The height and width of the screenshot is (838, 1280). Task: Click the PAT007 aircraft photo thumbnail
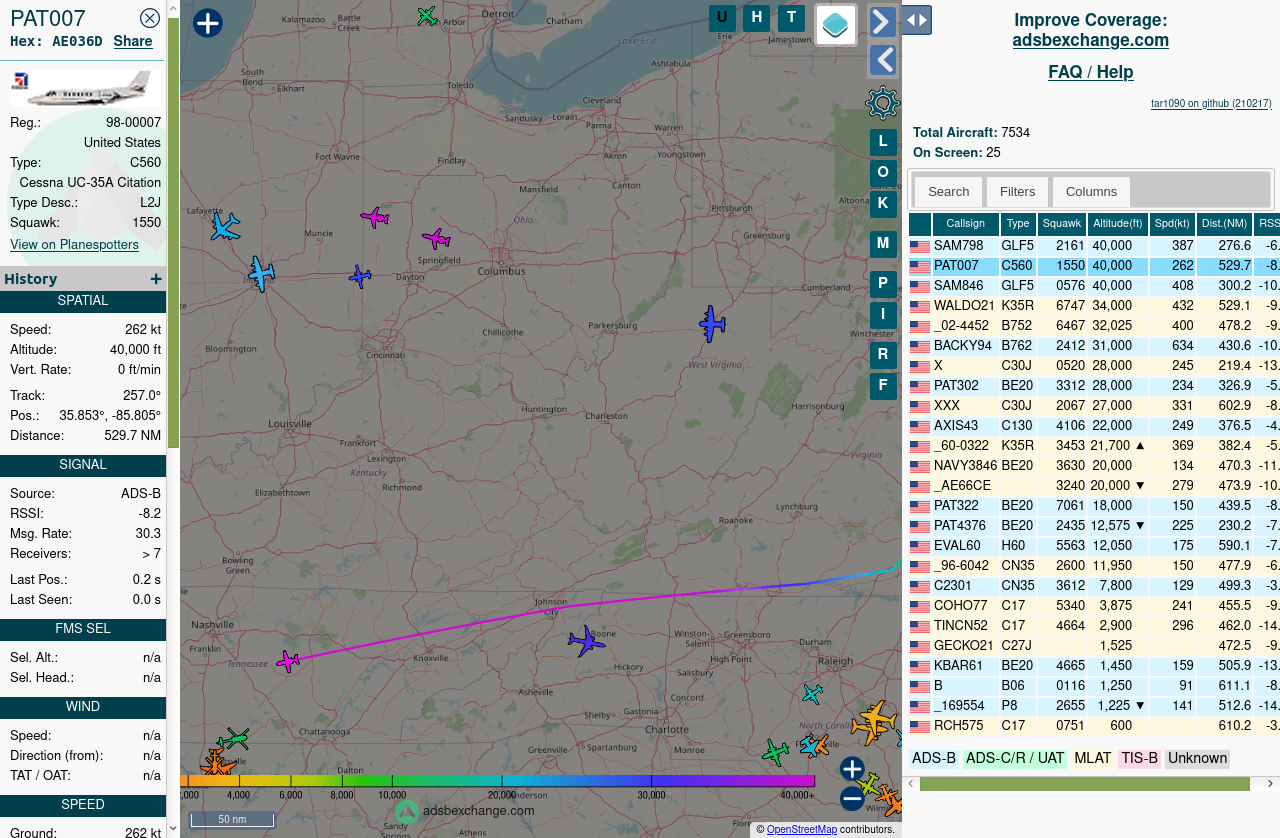pyautogui.click(x=85, y=88)
